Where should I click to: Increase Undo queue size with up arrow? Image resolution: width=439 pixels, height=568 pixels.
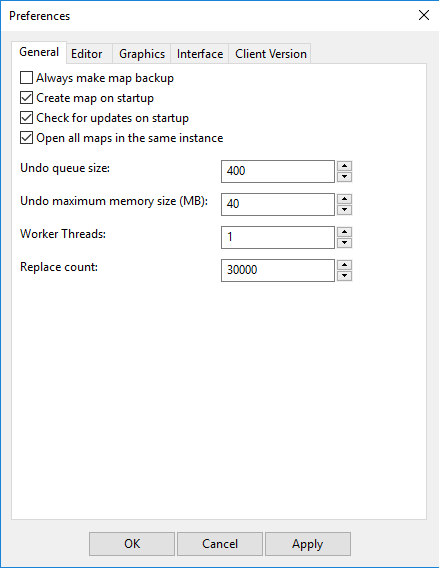(x=344, y=166)
